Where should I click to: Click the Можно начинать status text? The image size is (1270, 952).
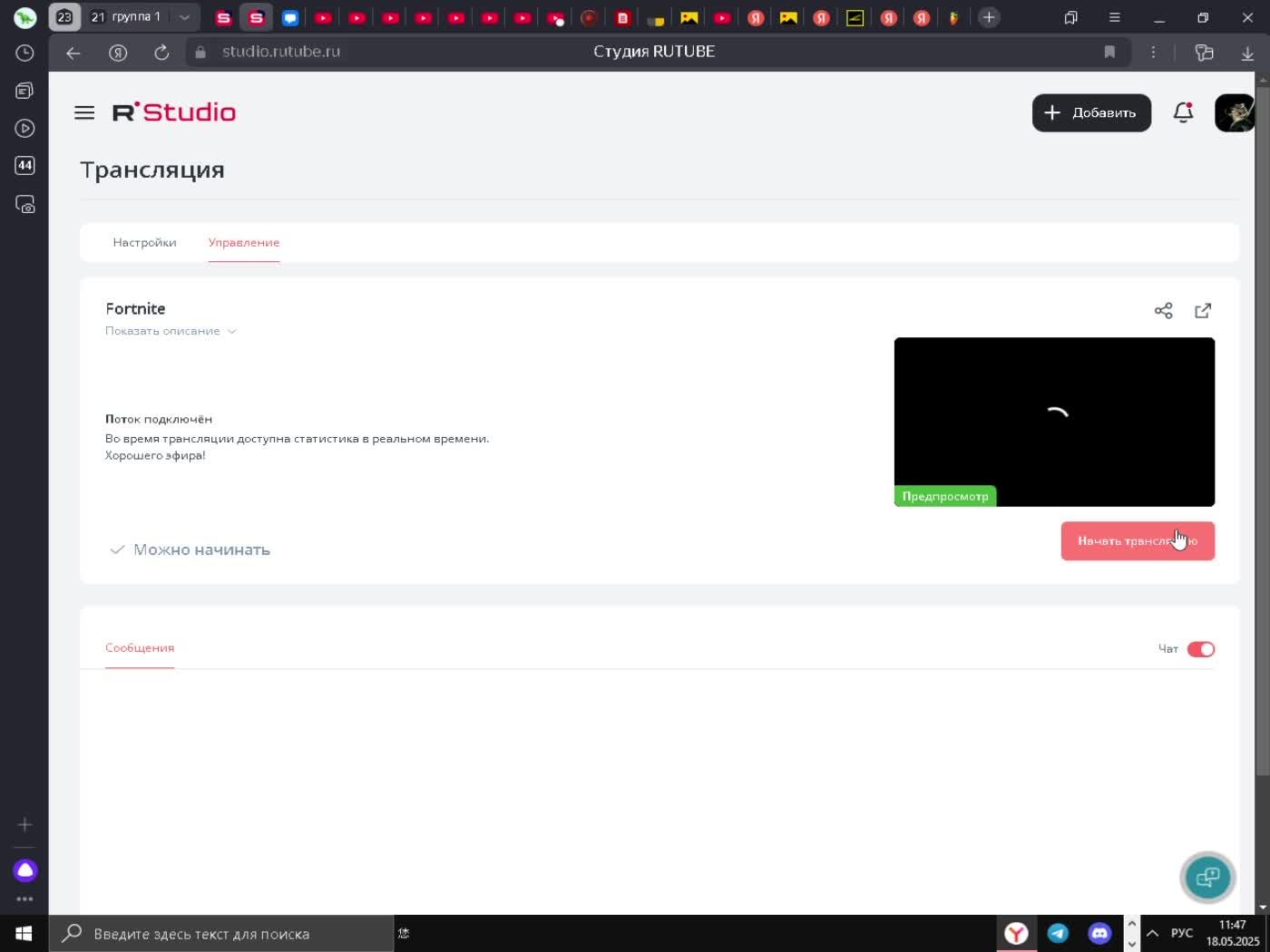click(201, 549)
